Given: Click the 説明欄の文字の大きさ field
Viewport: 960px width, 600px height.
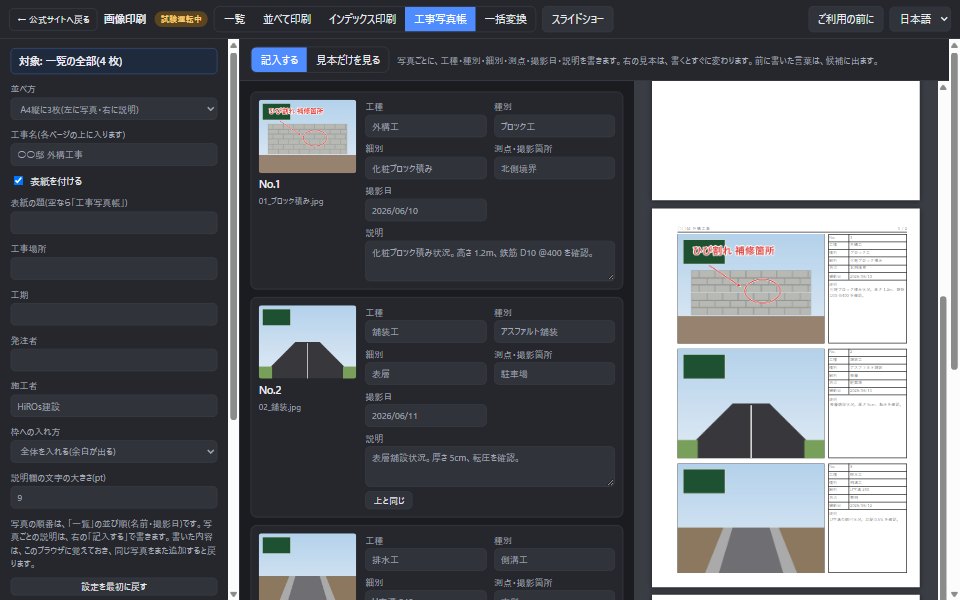Looking at the screenshot, I should tap(114, 498).
